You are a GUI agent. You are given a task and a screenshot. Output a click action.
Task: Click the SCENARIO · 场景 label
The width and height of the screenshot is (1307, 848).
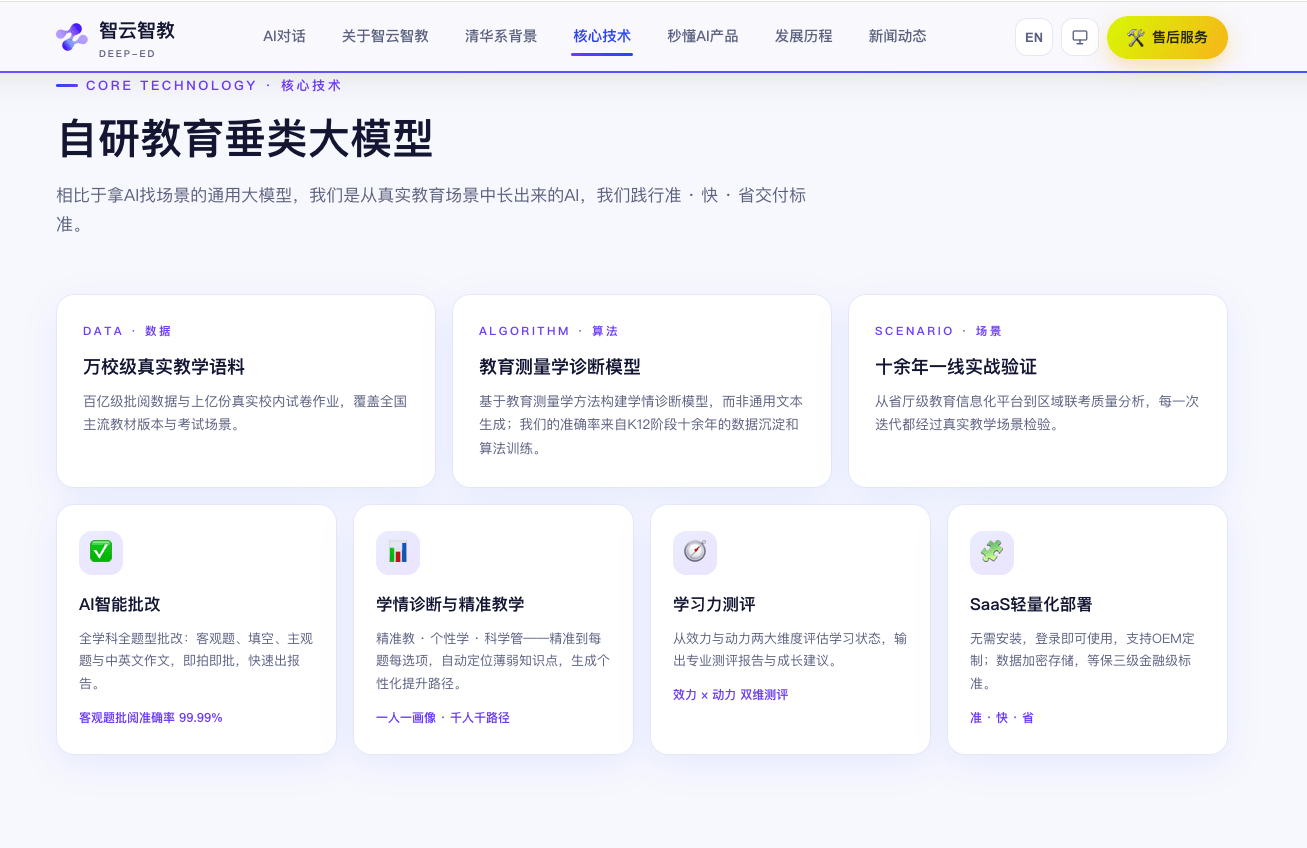click(x=938, y=331)
